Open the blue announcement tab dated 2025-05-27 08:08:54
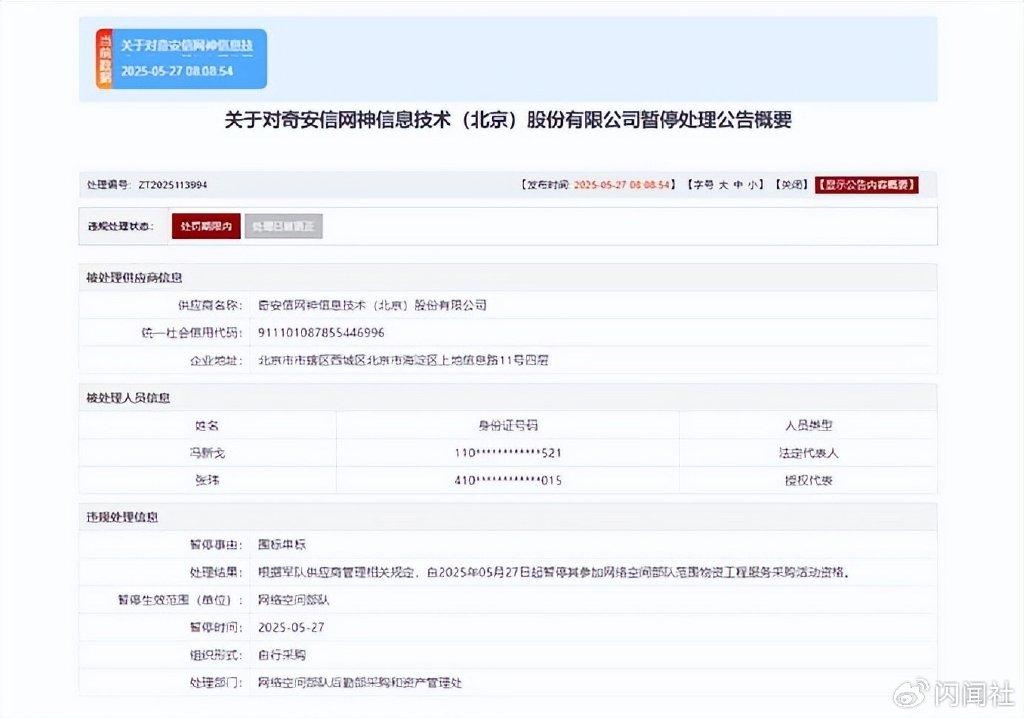 (x=181, y=59)
